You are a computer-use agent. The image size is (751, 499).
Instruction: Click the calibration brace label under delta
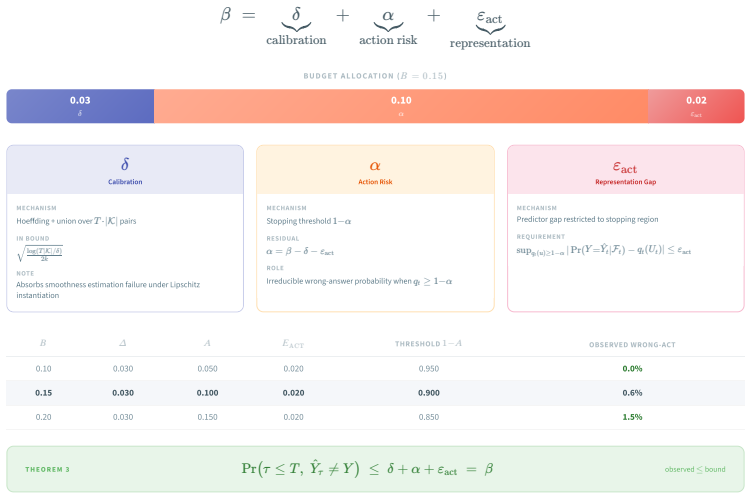pos(296,40)
